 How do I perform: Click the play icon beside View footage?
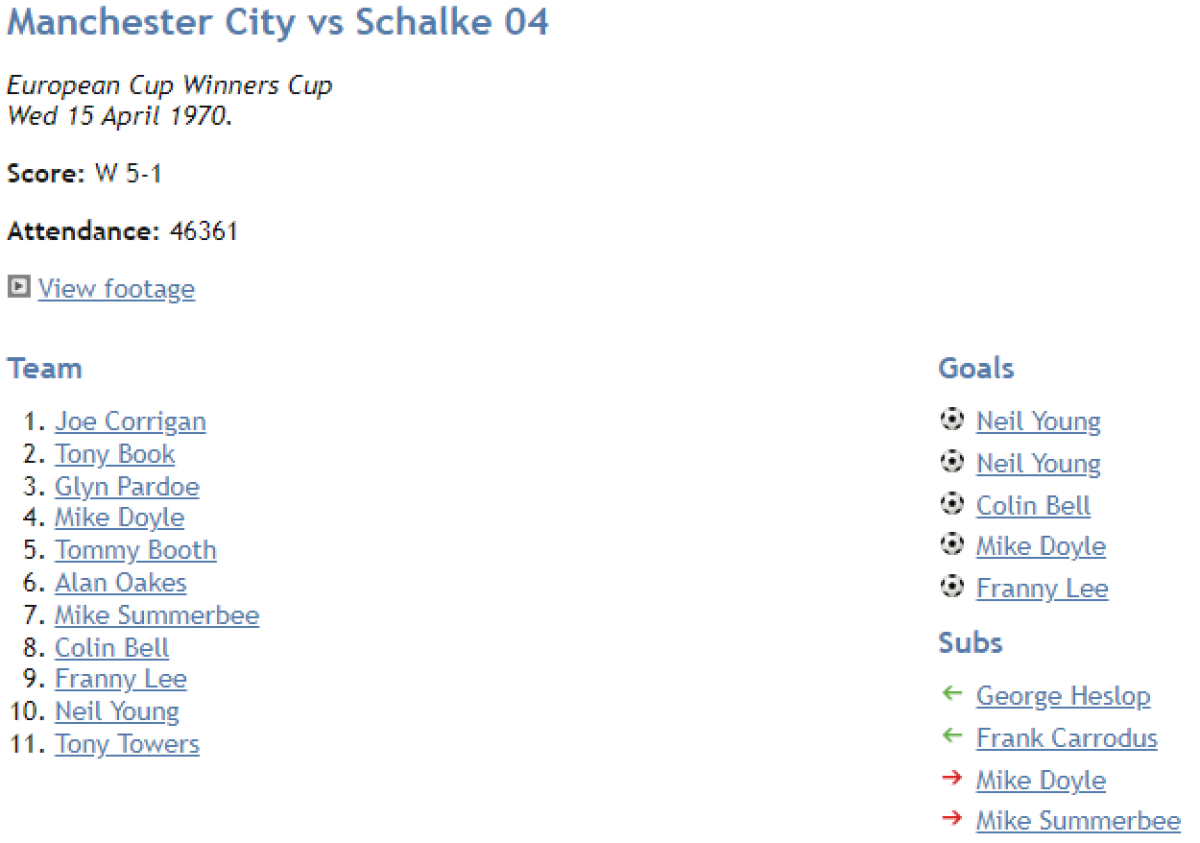click(18, 288)
